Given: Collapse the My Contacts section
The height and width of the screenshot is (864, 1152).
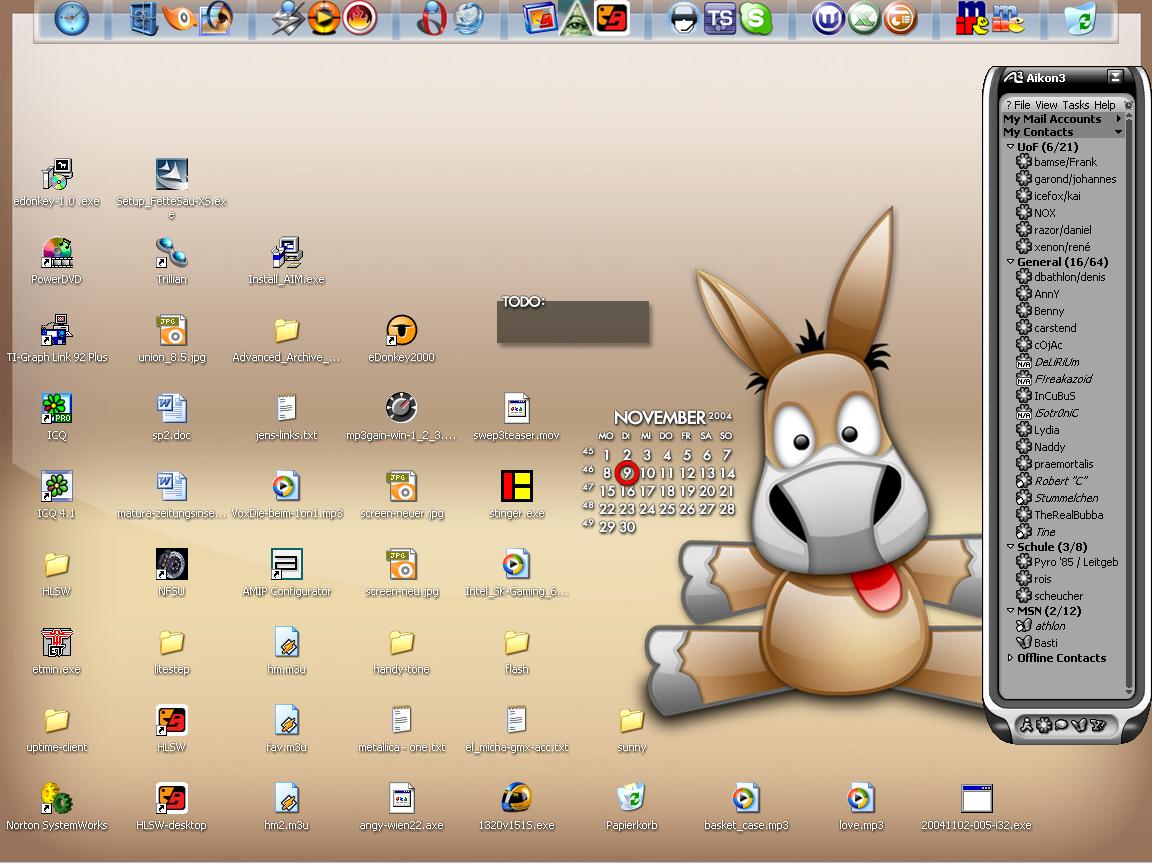Looking at the screenshot, I should [x=1062, y=132].
